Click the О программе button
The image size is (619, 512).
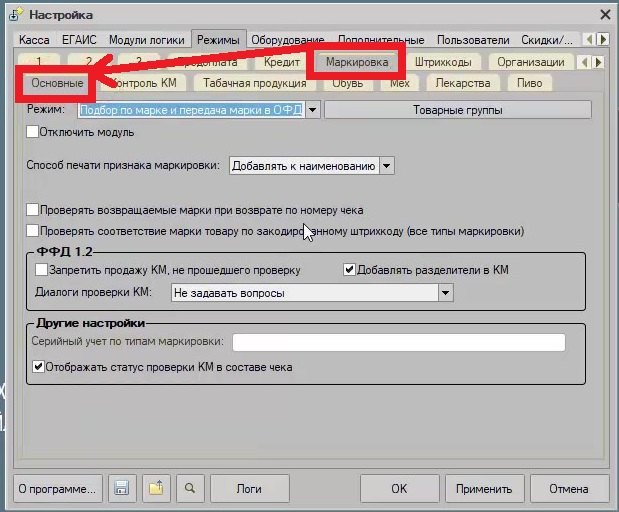[x=58, y=488]
